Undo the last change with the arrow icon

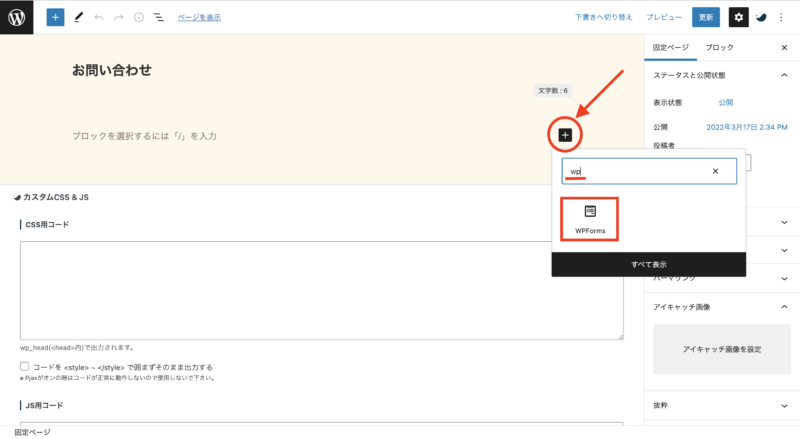pos(98,17)
